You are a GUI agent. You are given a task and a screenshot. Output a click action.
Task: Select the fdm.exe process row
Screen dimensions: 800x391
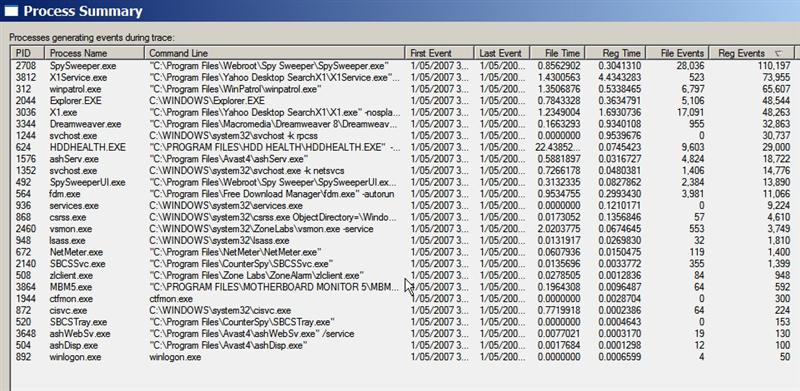(x=403, y=194)
